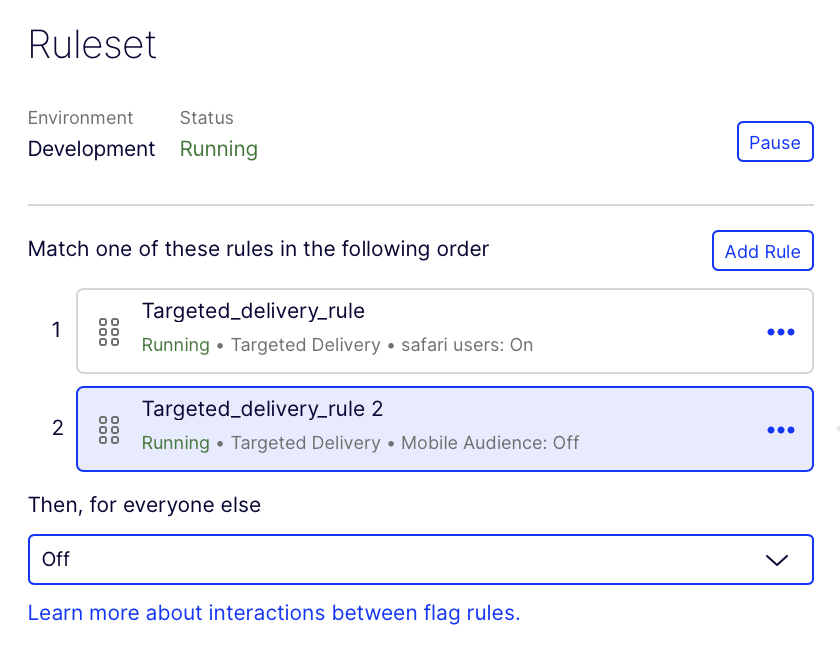Pause the running ruleset
This screenshot has height=656, width=840.
(774, 143)
